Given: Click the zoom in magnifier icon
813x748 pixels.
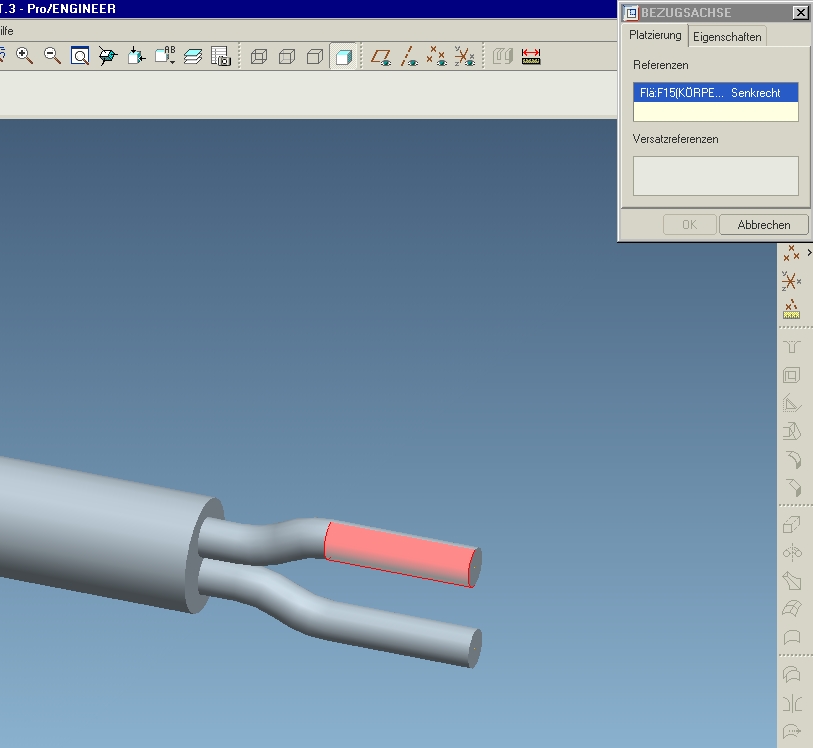Looking at the screenshot, I should point(25,56).
